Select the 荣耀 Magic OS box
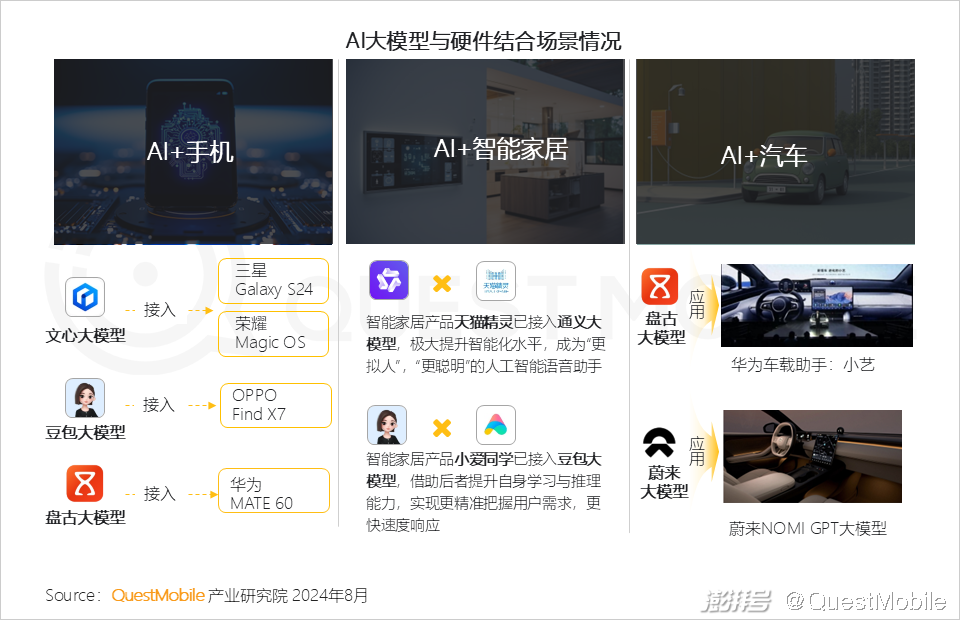This screenshot has height=620, width=960. click(273, 333)
